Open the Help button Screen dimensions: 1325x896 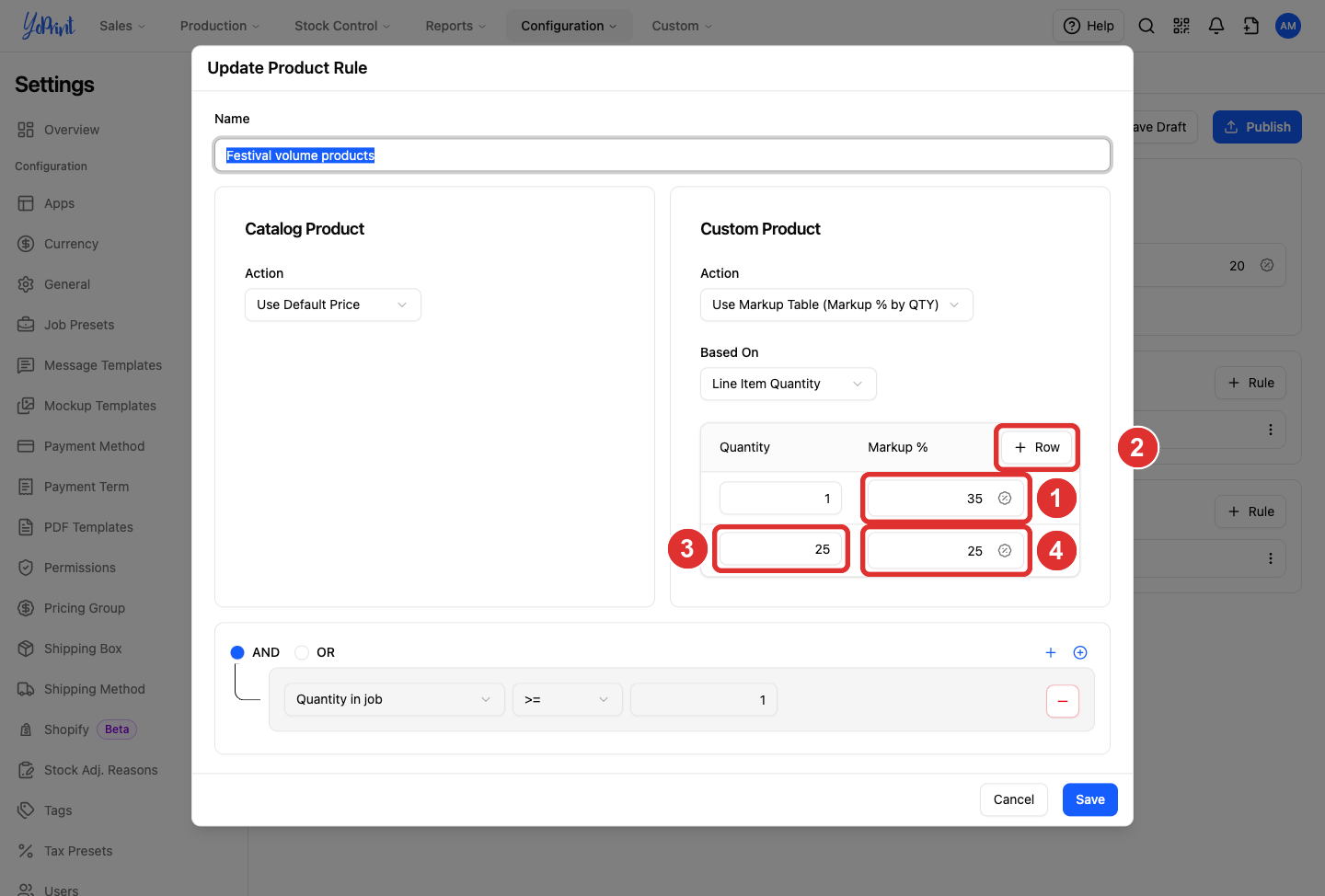[1089, 26]
